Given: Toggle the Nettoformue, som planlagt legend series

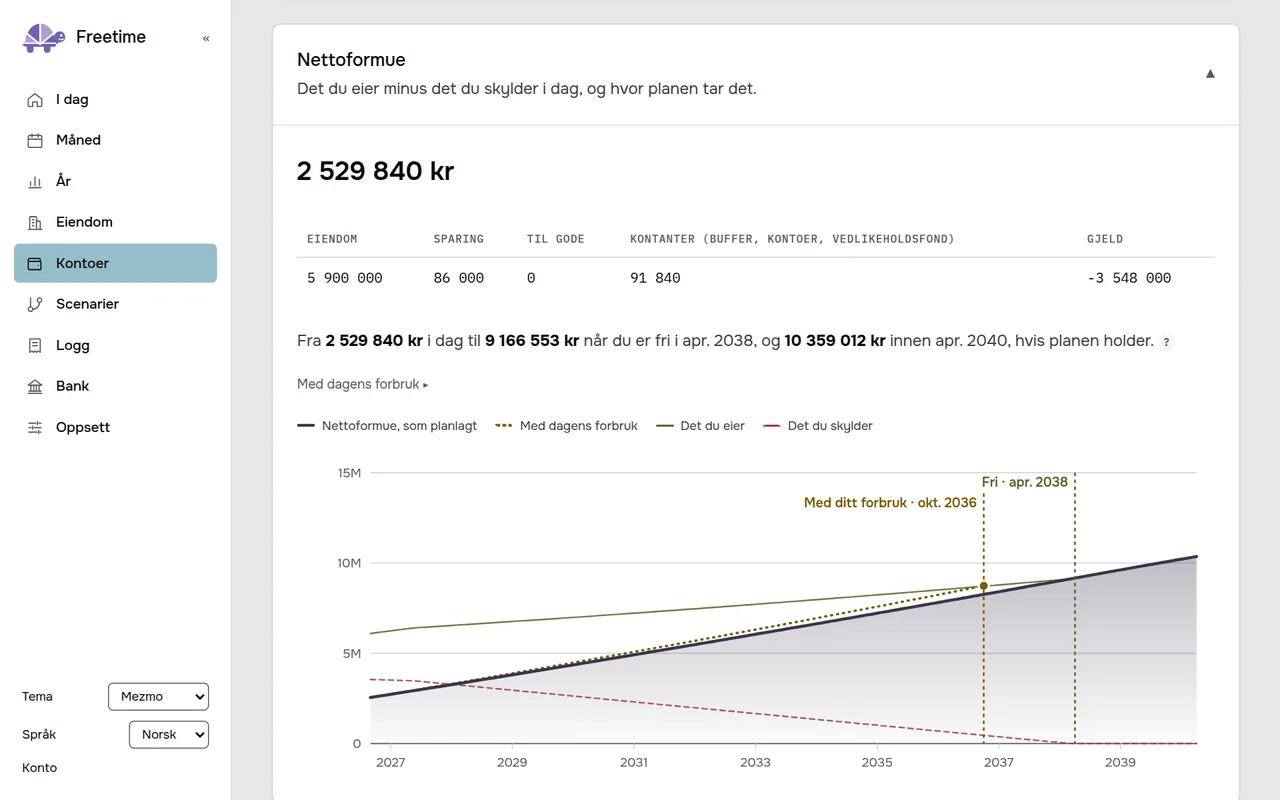Looking at the screenshot, I should pos(387,426).
